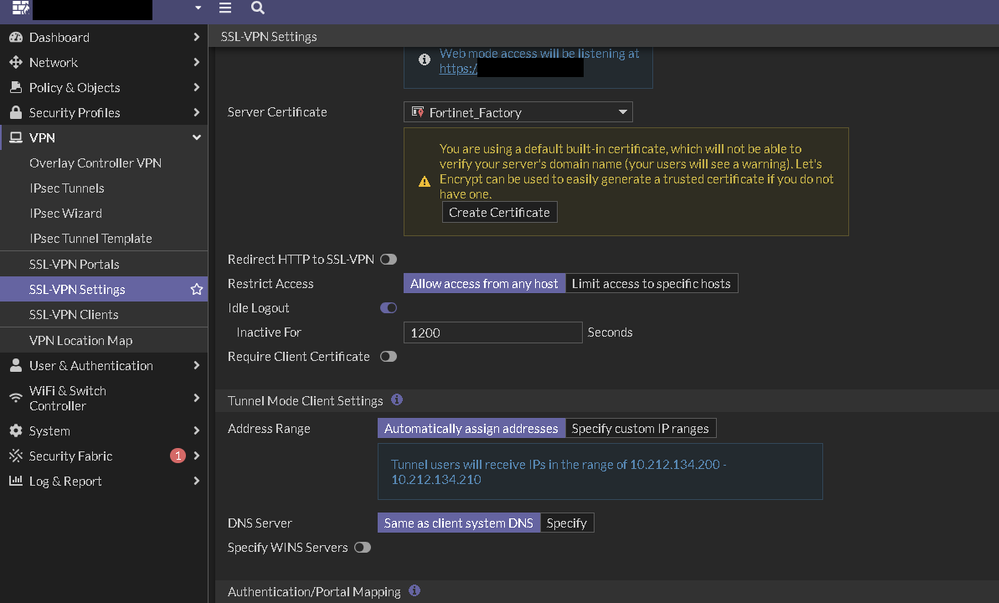Viewport: 999px width, 603px height.
Task: Turn on Require Client Certificate toggle
Action: 388,357
